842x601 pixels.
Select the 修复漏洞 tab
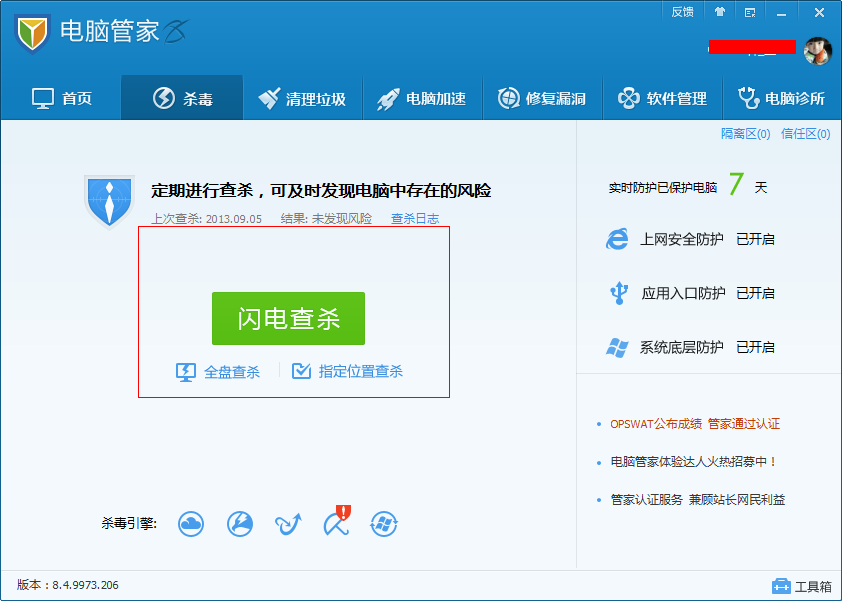click(x=541, y=98)
